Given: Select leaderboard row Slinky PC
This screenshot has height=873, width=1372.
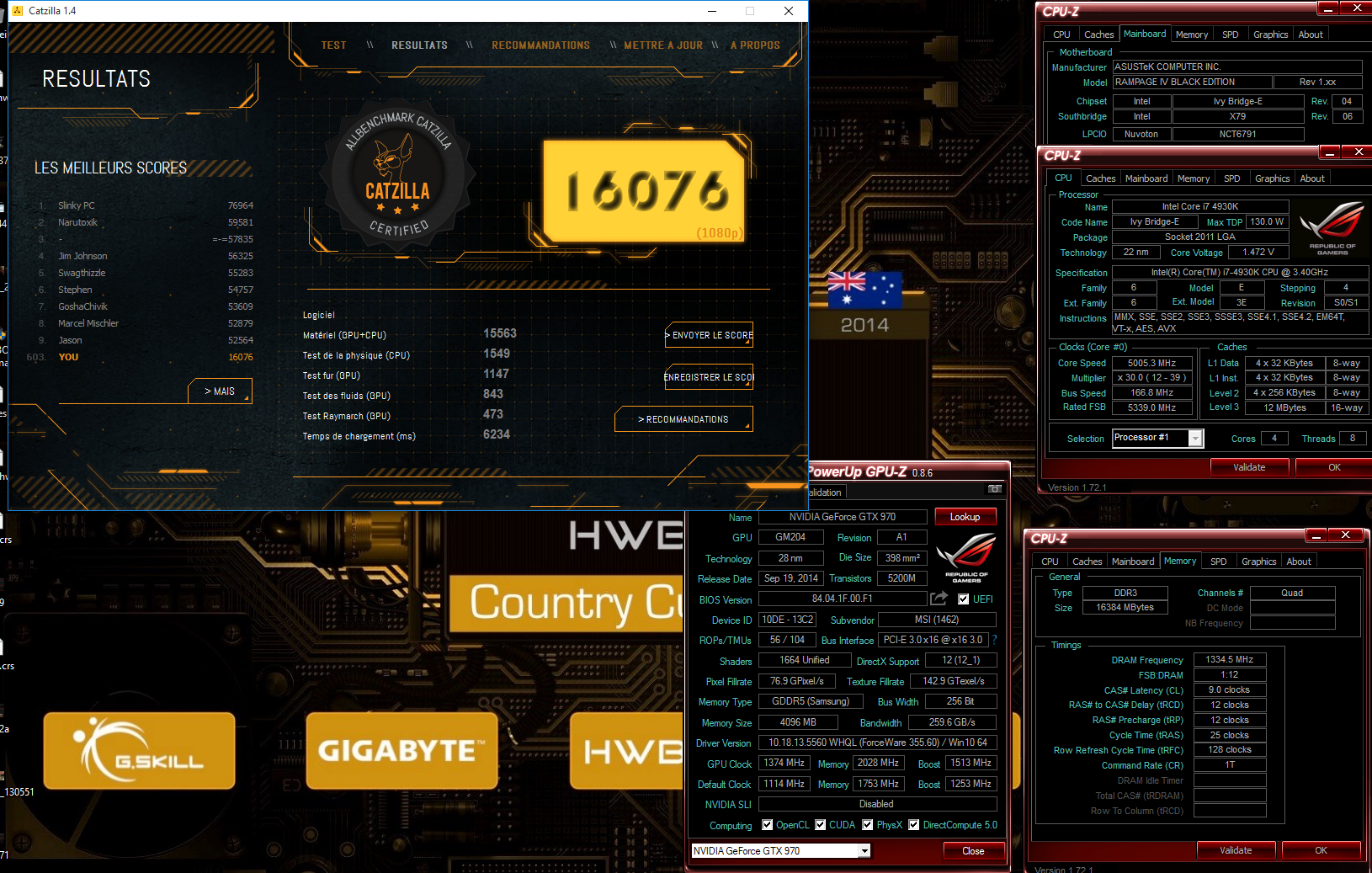Looking at the screenshot, I should tap(146, 205).
